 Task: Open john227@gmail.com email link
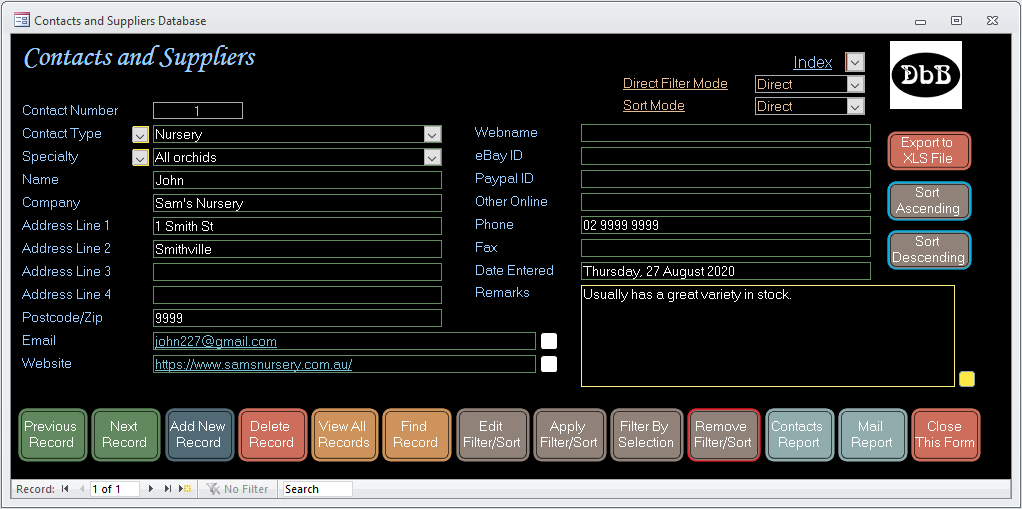click(216, 342)
